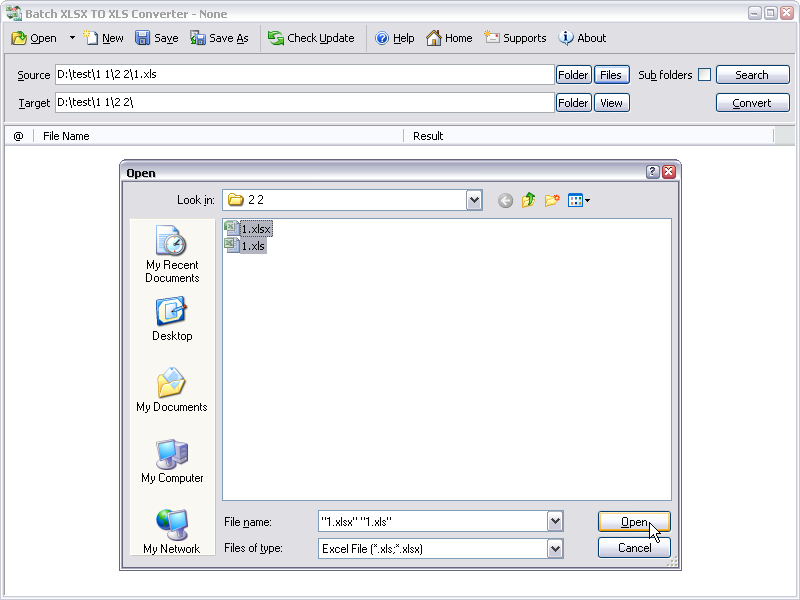Create a new folder in the dialog
This screenshot has width=800, height=600.
tap(552, 201)
